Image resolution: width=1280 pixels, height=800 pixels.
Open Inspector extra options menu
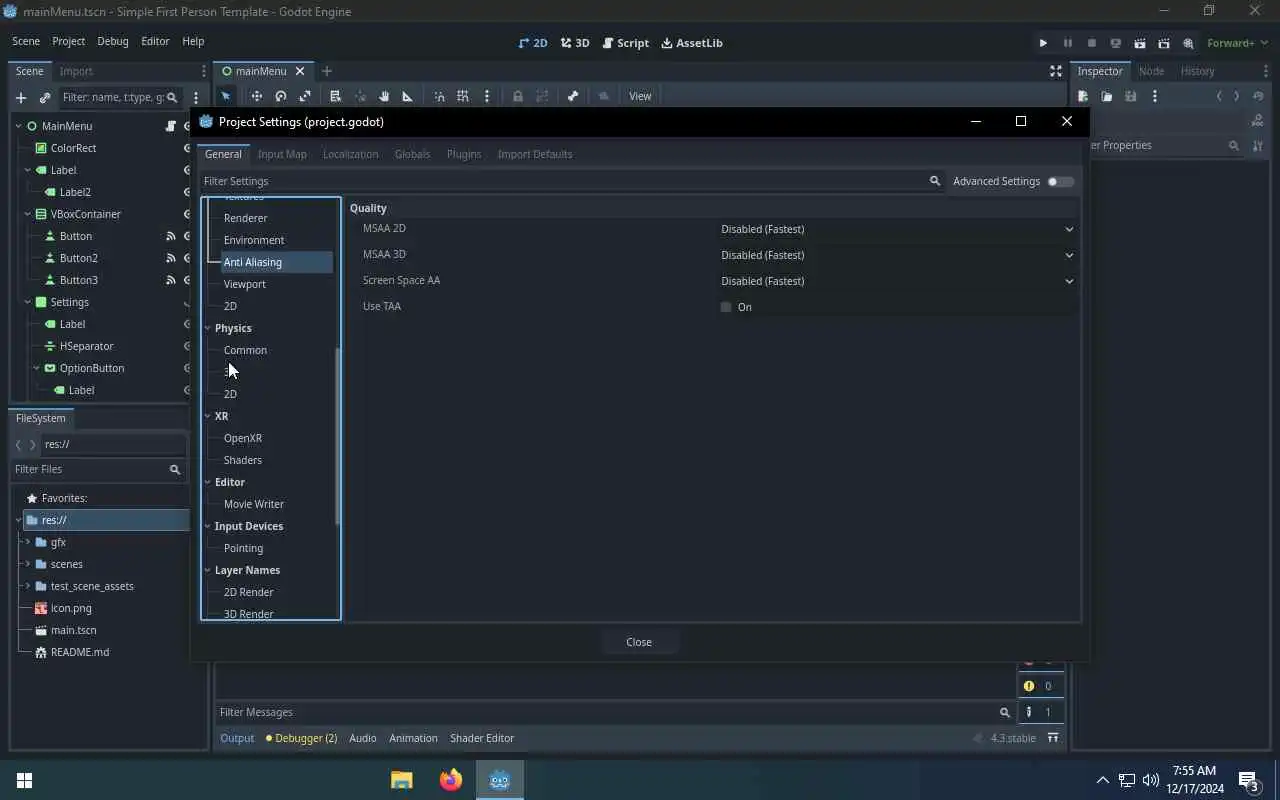pyautogui.click(x=1155, y=96)
